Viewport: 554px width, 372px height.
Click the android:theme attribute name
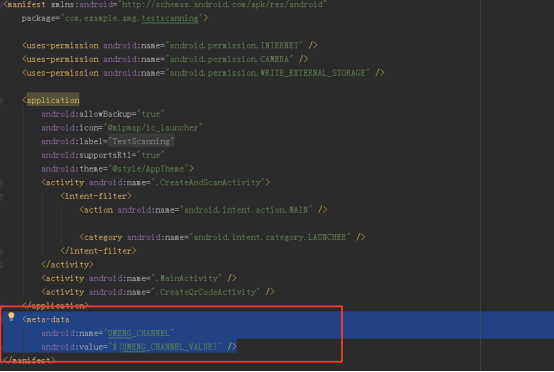tap(72, 169)
